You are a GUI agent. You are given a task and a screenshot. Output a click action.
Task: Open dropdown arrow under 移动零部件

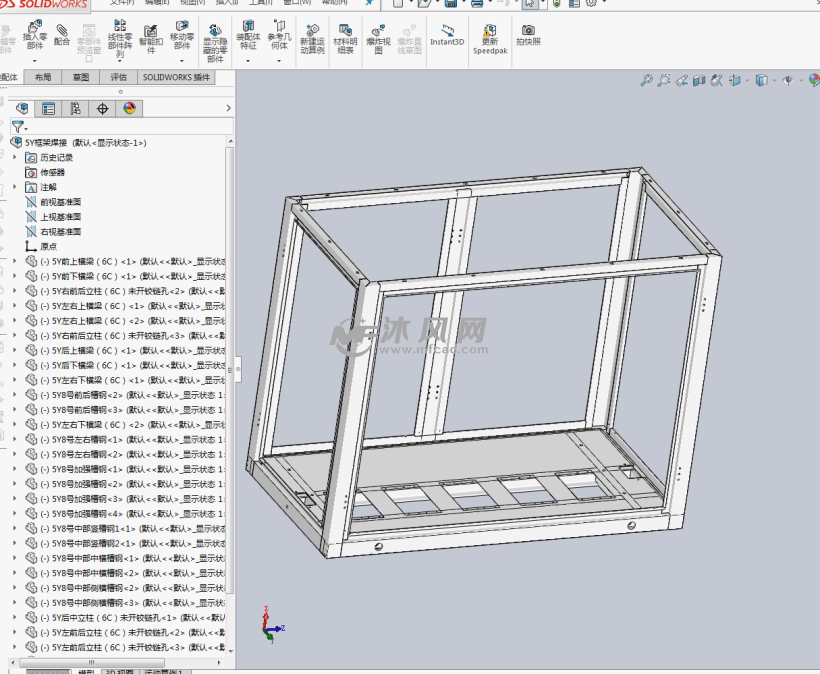(182, 61)
